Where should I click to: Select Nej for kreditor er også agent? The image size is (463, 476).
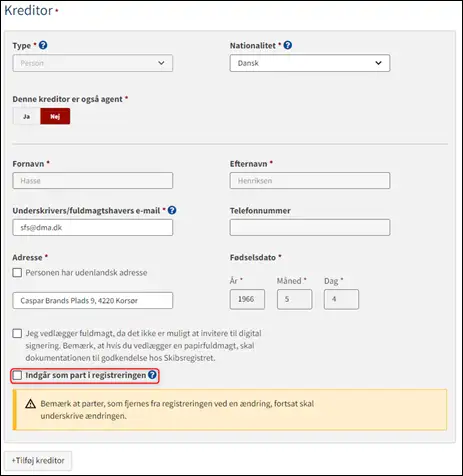(55, 116)
